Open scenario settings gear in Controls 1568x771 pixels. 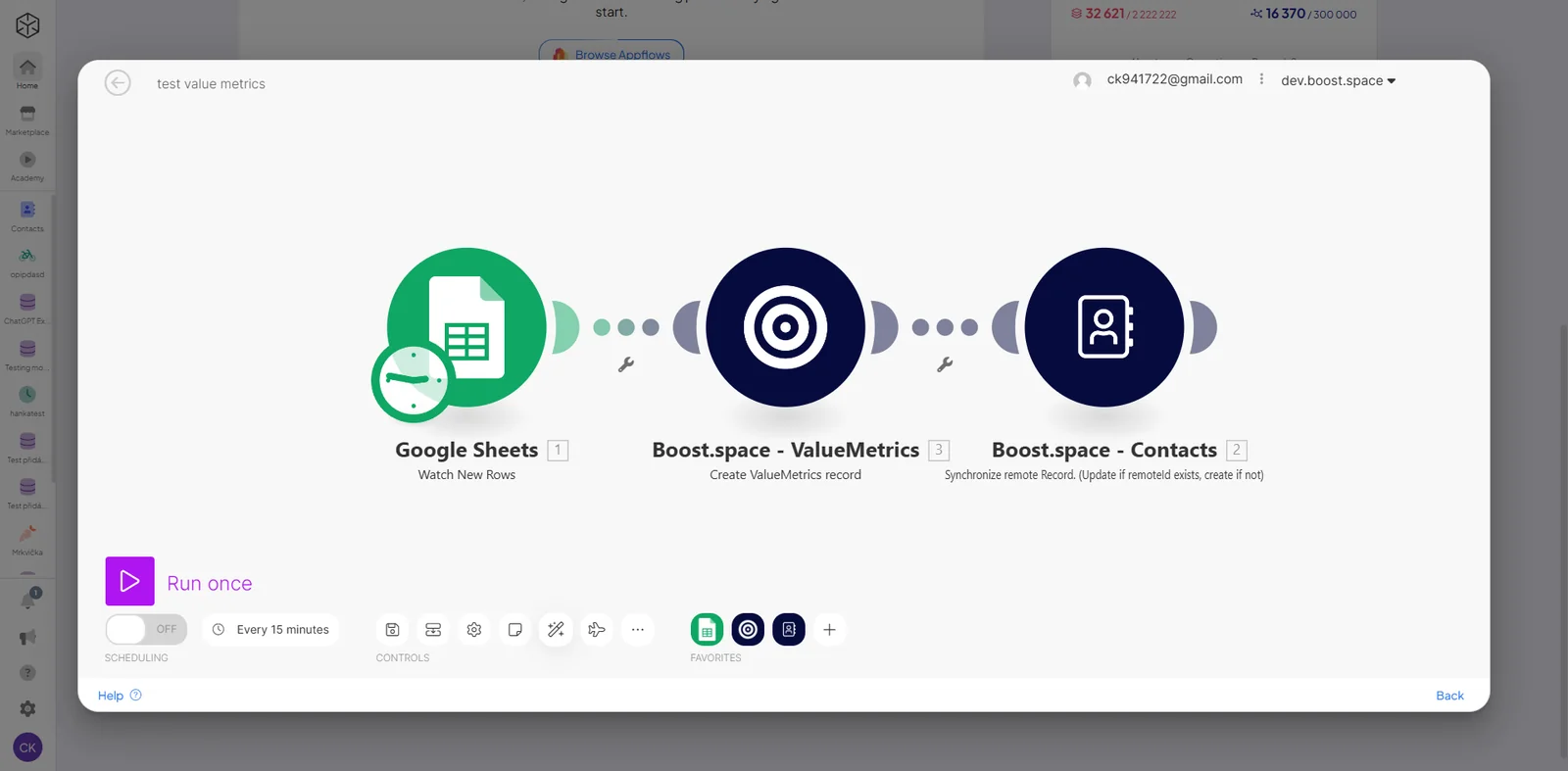tap(474, 630)
